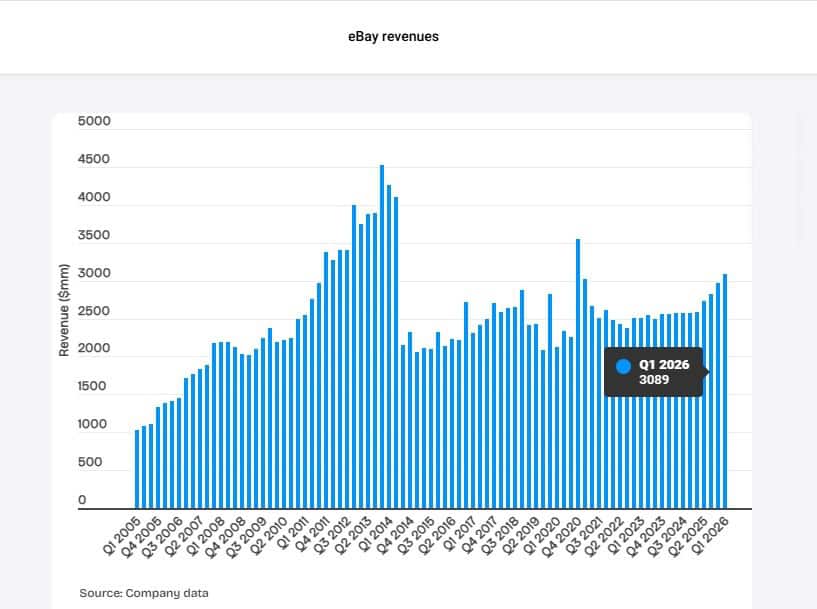
Task: Click the Q4 2011 x-axis label
Action: 312,535
